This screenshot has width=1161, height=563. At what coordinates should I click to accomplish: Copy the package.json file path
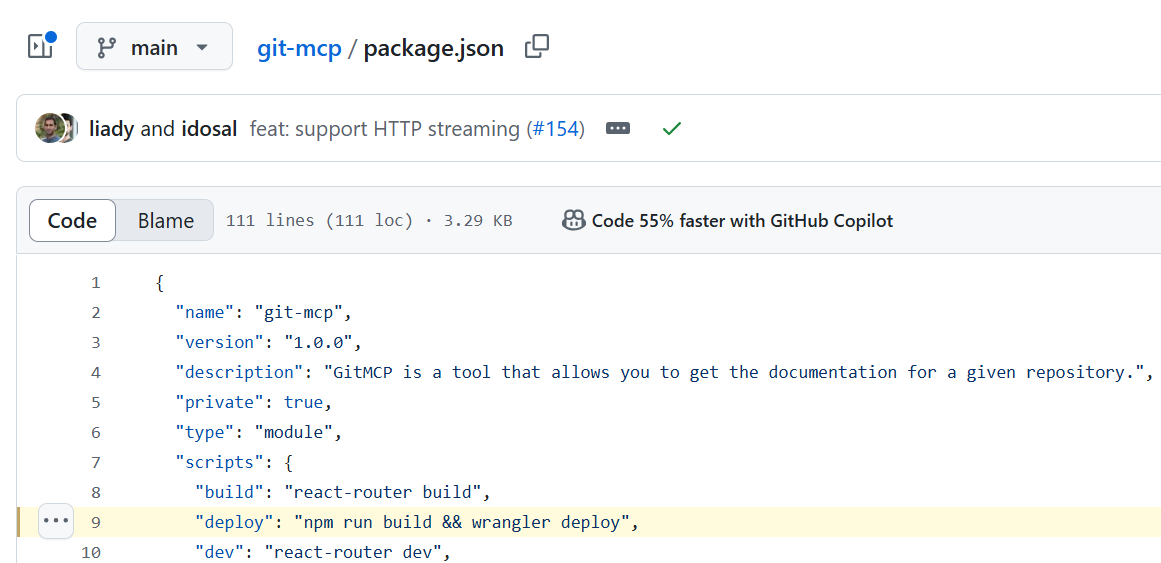click(537, 47)
